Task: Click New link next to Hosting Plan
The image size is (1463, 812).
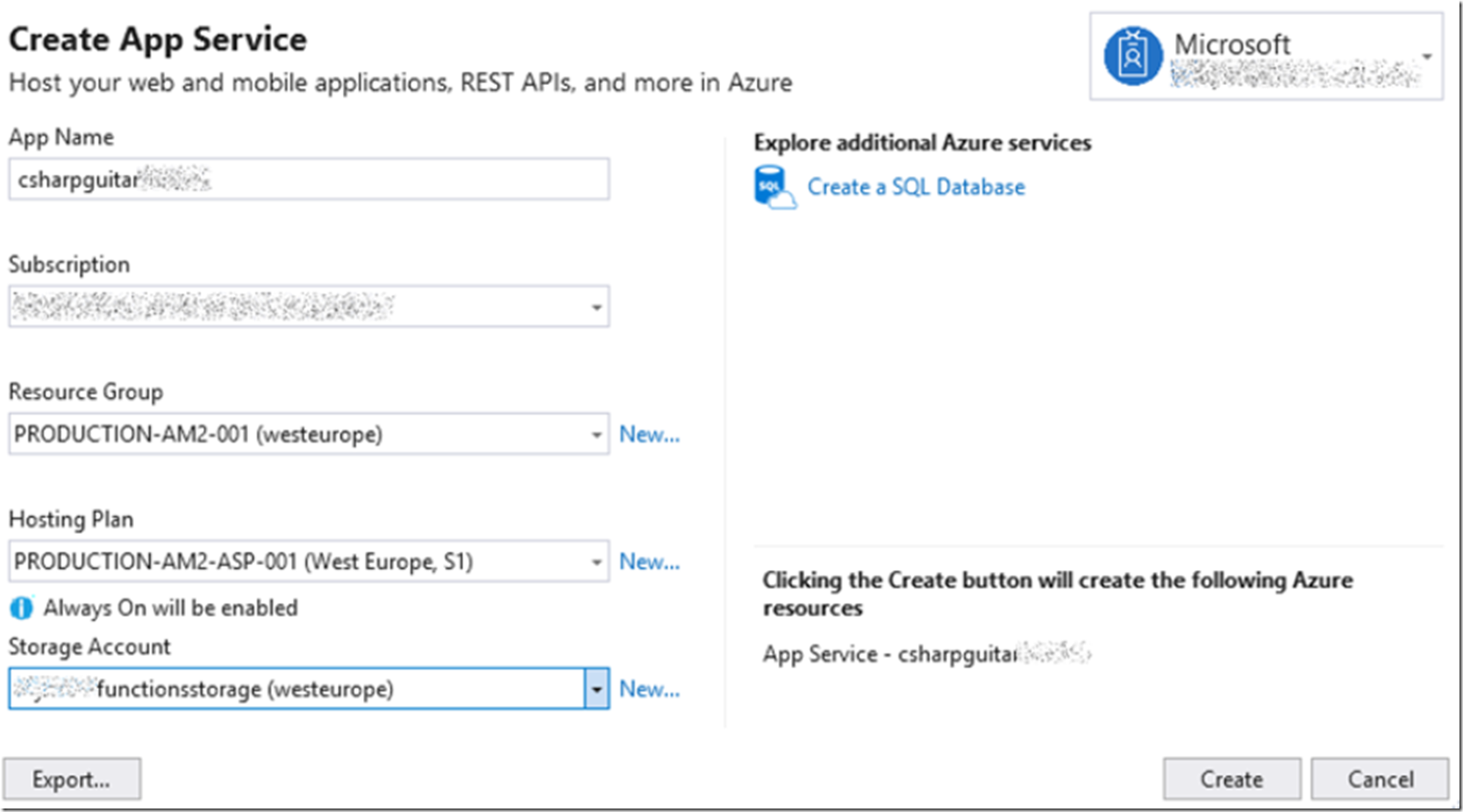Action: pos(649,561)
